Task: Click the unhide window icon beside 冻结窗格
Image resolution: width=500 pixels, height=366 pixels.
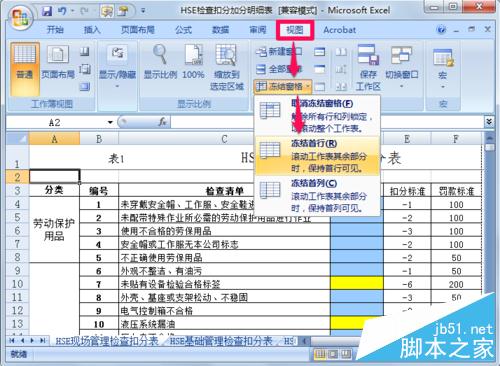Action: (x=319, y=87)
